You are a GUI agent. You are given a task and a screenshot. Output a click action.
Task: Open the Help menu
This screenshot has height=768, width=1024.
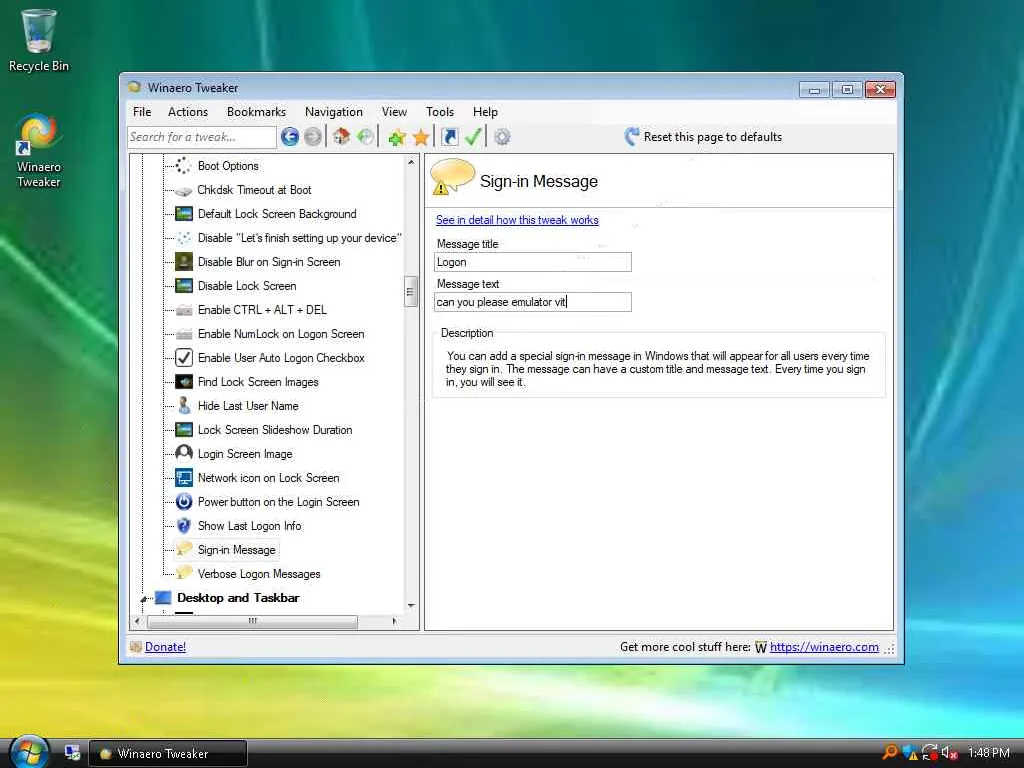click(x=485, y=112)
